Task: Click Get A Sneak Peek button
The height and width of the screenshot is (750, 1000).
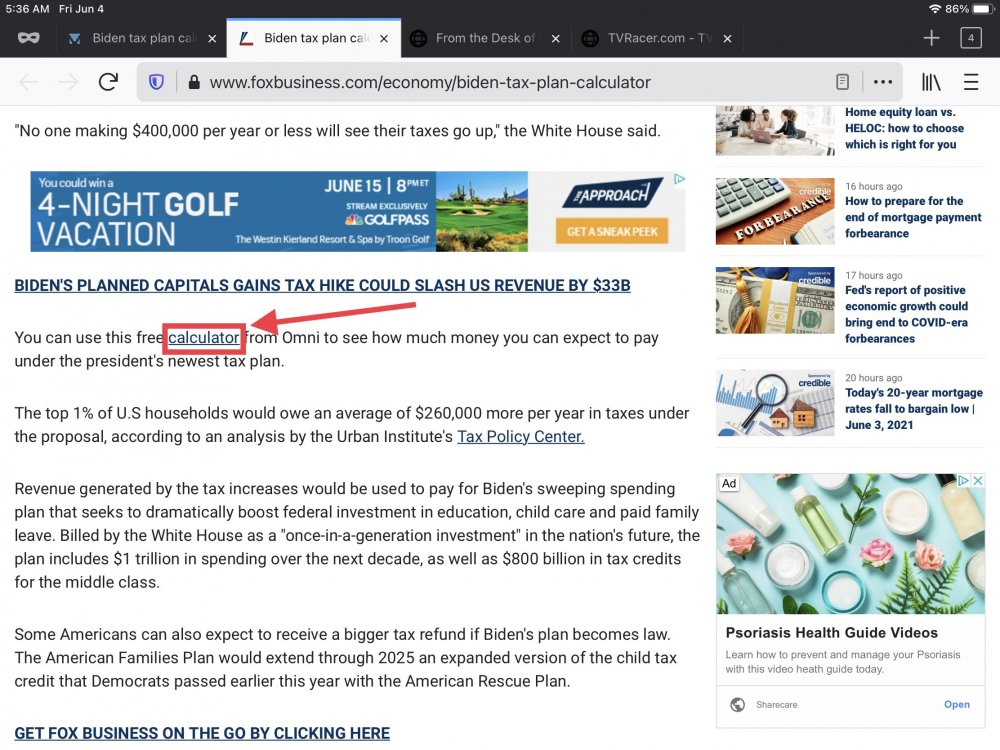Action: (x=612, y=232)
